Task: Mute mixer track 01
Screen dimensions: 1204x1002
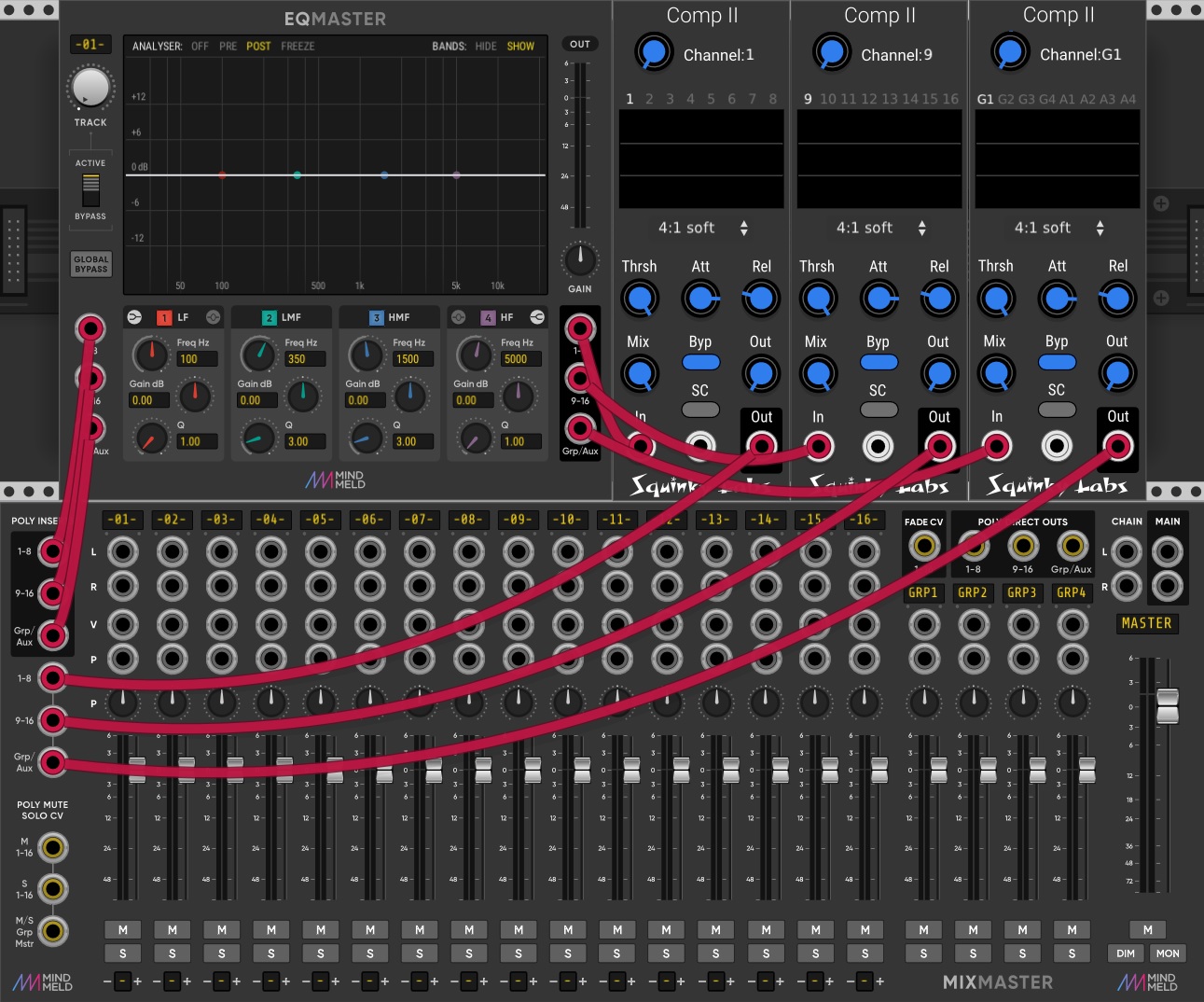Action: [x=122, y=929]
